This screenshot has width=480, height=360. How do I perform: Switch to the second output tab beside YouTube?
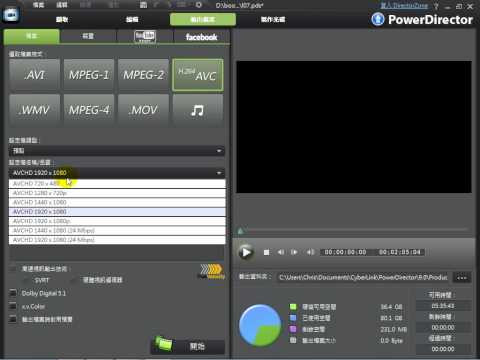coord(88,37)
